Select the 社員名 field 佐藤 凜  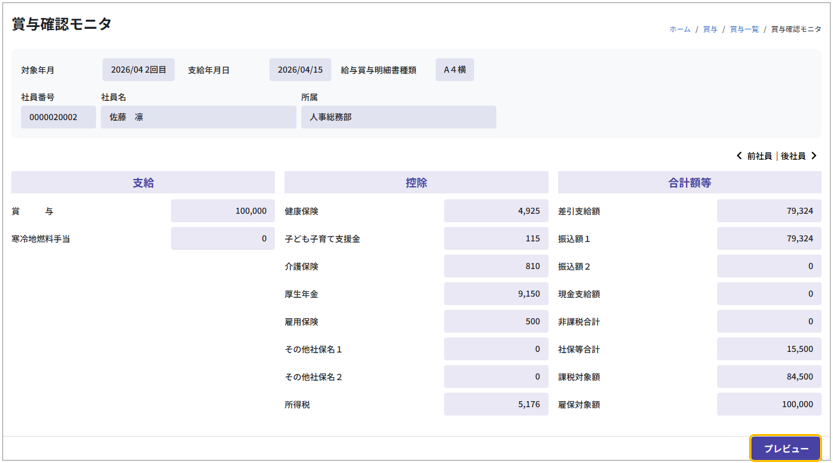[198, 117]
